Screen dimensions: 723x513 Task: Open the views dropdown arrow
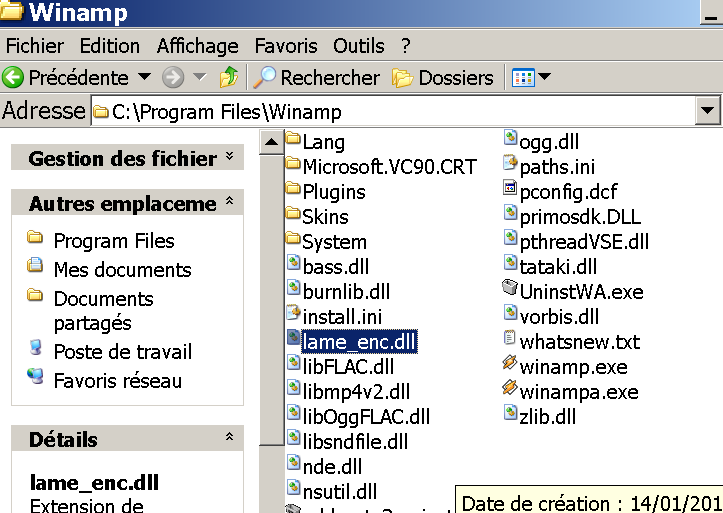pos(545,77)
